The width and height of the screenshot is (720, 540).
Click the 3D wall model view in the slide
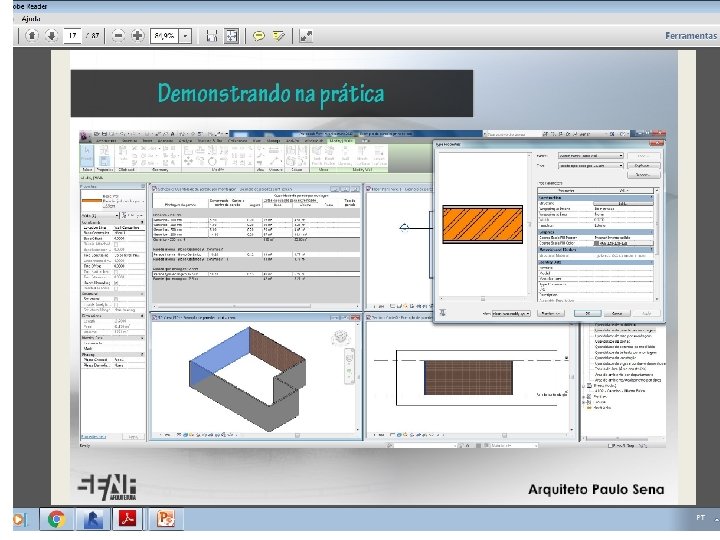[x=248, y=379]
